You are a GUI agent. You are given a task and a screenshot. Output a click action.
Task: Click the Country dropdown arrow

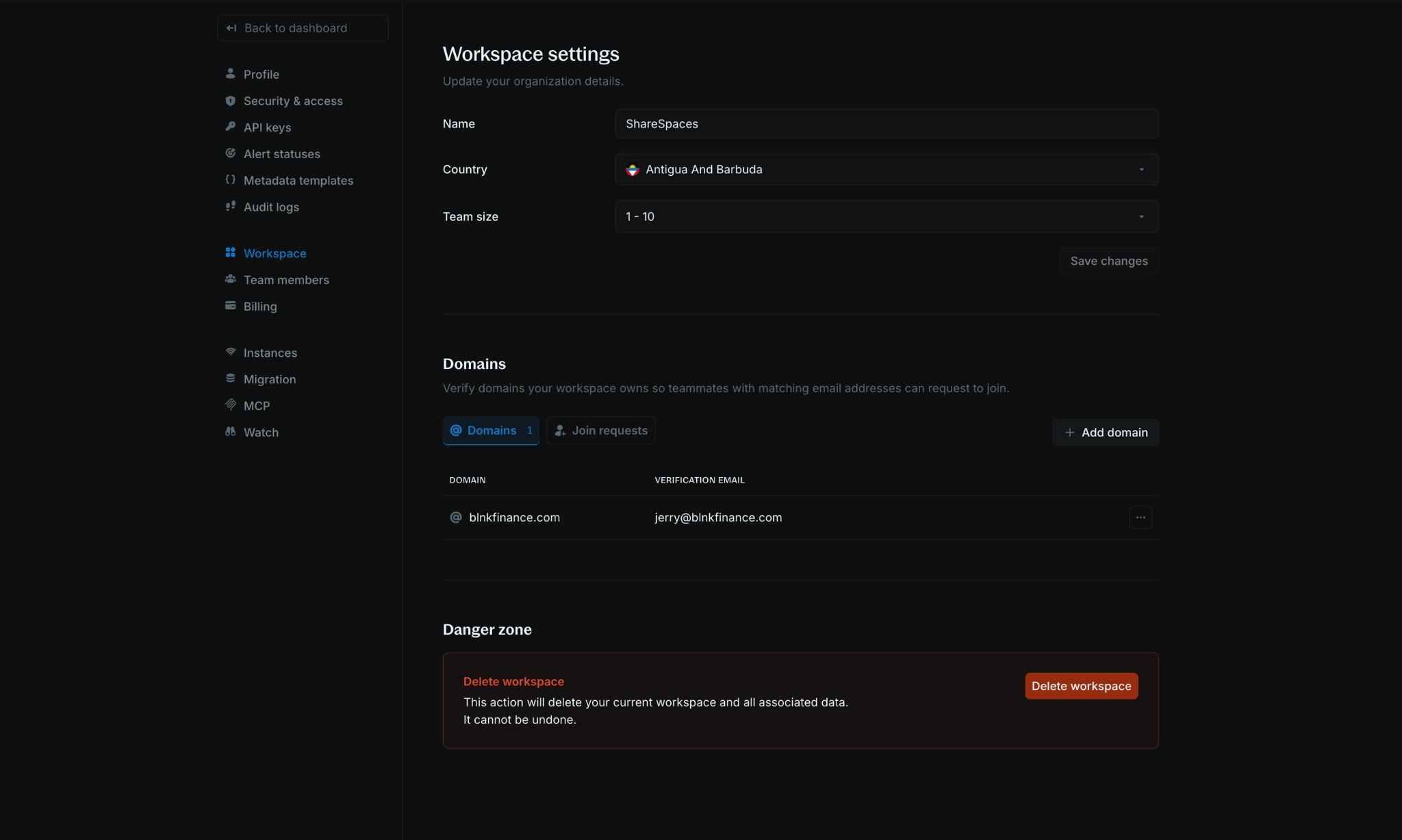tap(1141, 170)
